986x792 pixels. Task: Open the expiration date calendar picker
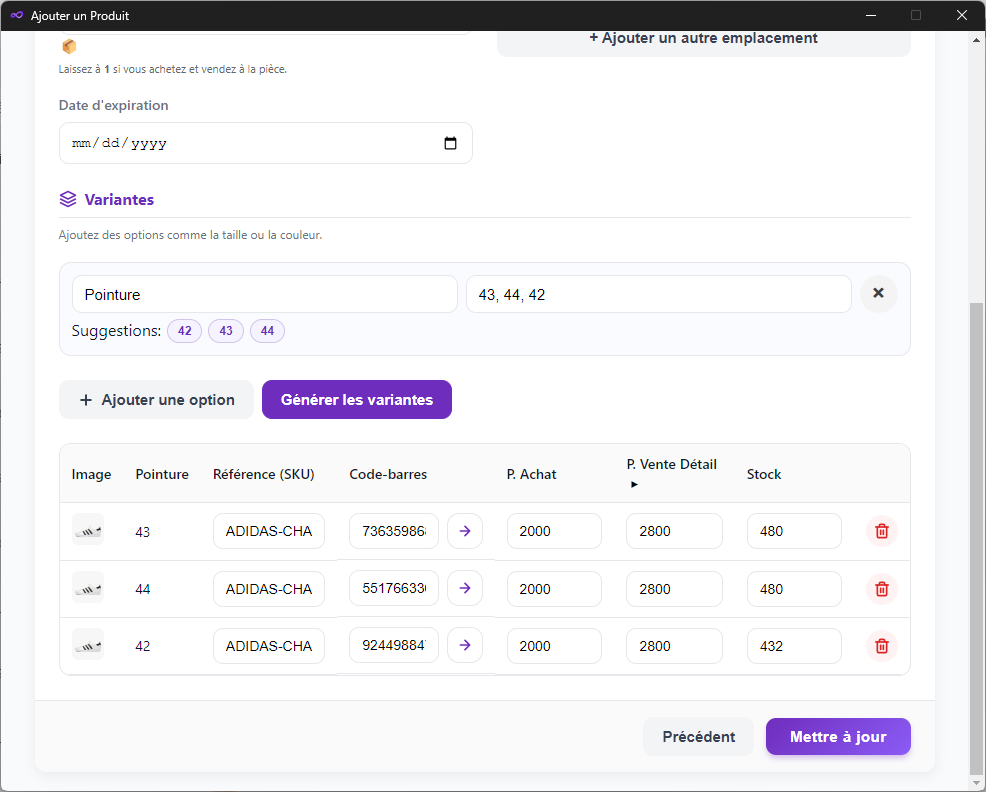pyautogui.click(x=450, y=143)
